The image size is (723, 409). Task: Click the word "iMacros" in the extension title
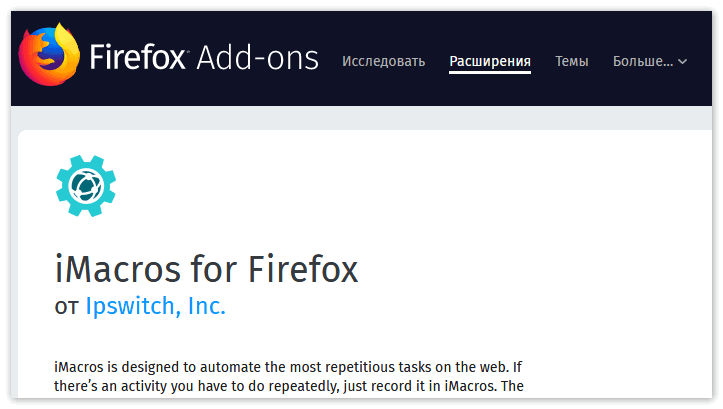pos(116,270)
